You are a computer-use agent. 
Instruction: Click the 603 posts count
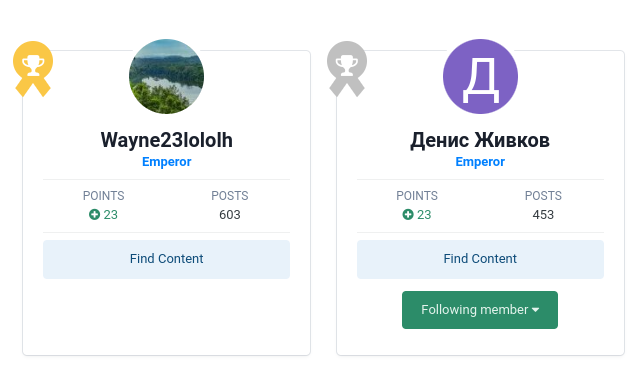point(230,214)
